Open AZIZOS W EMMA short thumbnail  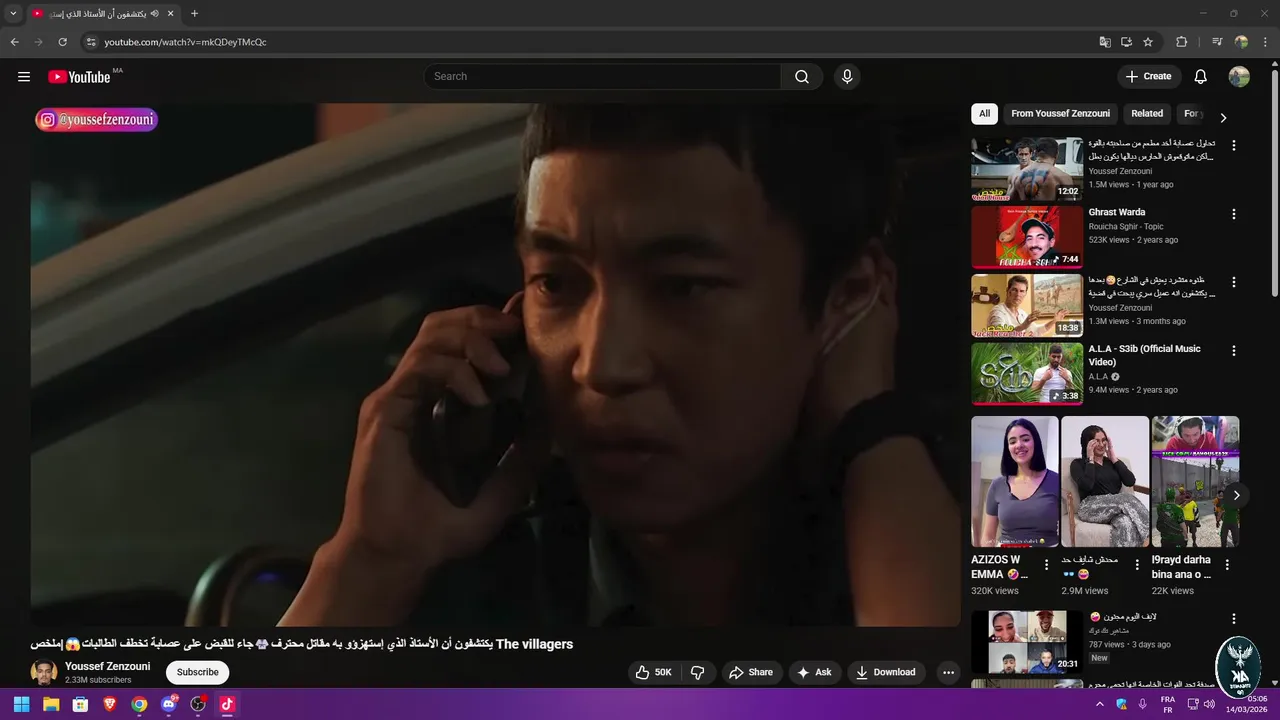1015,481
